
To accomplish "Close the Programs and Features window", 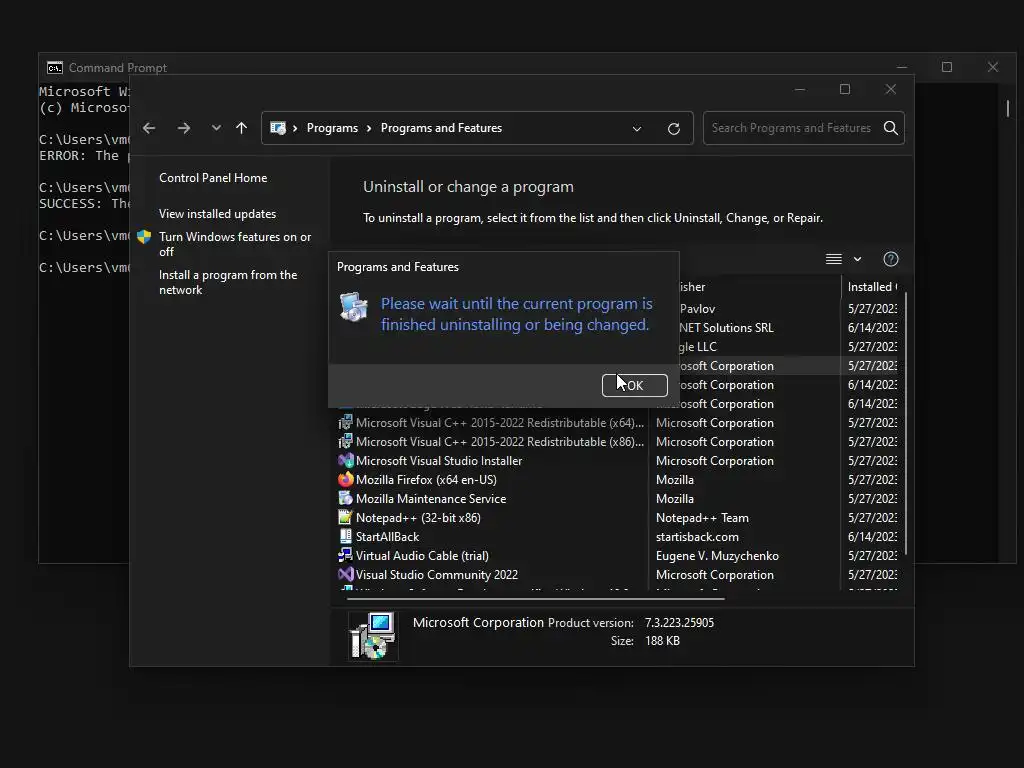I will point(891,89).
